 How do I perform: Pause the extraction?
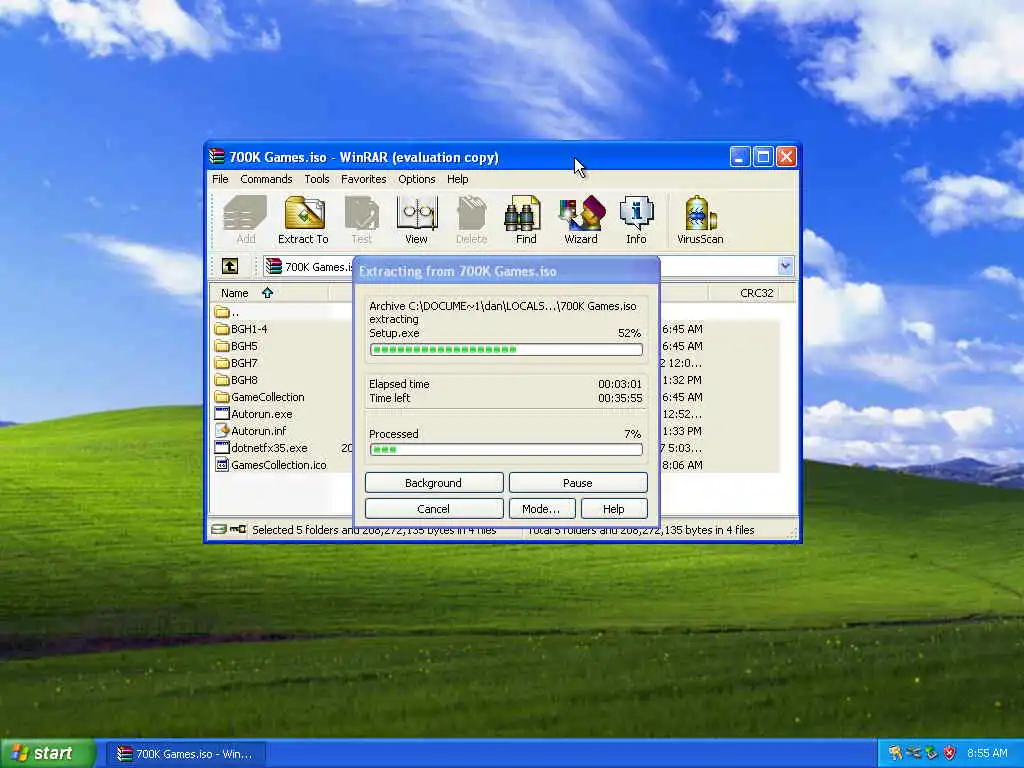tap(578, 483)
